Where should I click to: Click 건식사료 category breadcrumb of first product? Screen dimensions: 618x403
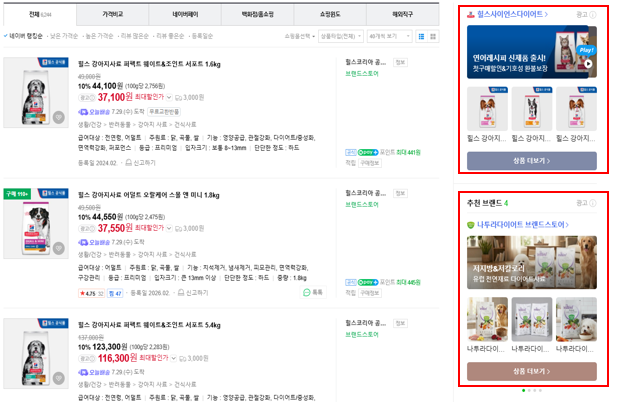click(185, 125)
